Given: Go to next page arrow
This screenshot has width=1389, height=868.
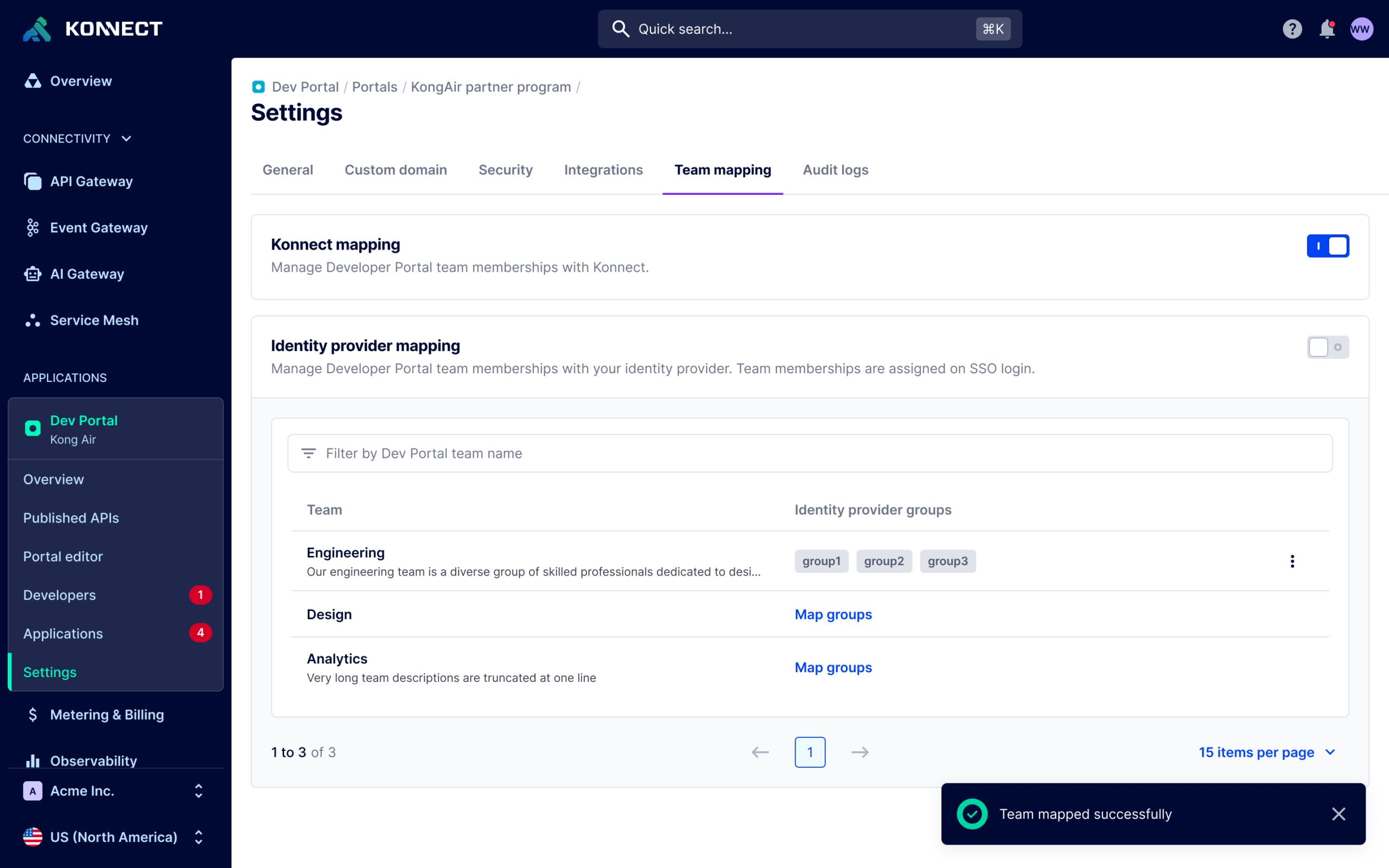Looking at the screenshot, I should tap(860, 752).
